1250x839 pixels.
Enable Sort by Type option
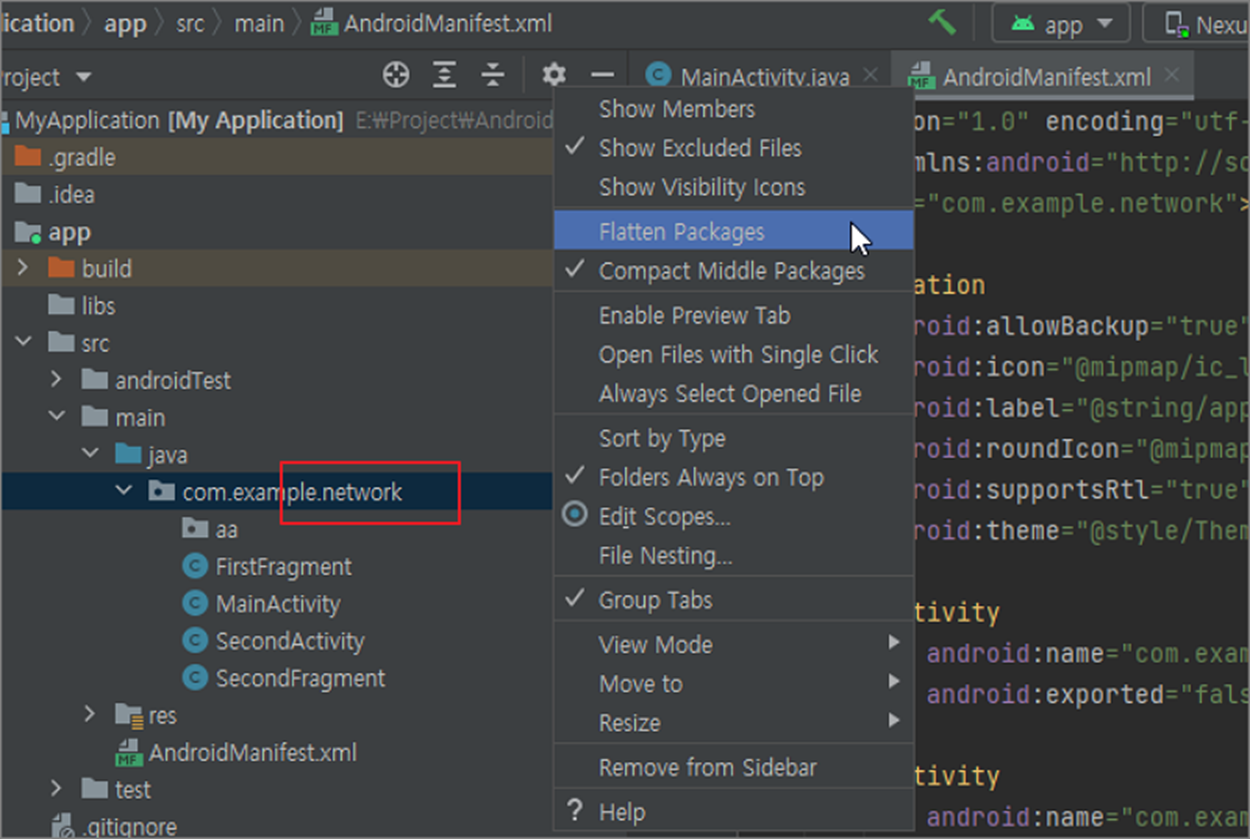click(733, 438)
